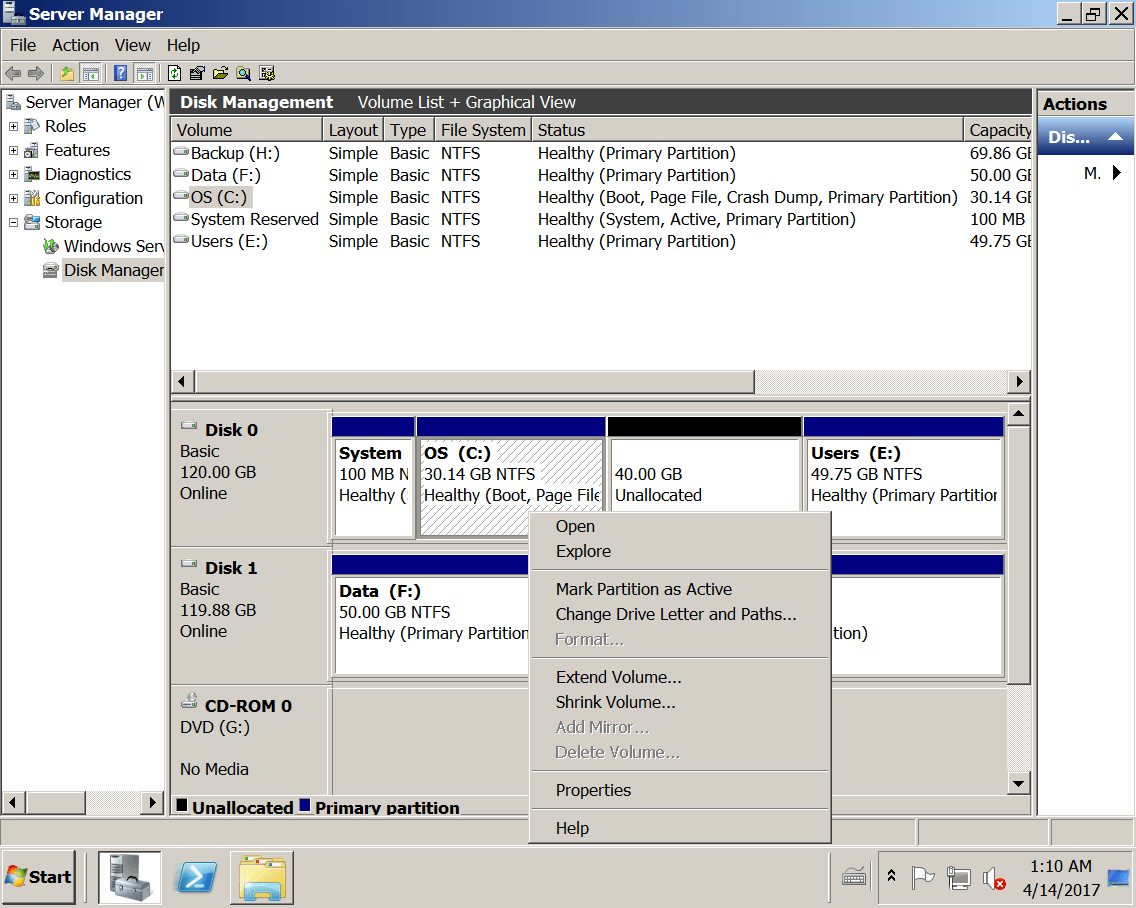
Task: Select the Configuration node icon
Action: [32, 198]
